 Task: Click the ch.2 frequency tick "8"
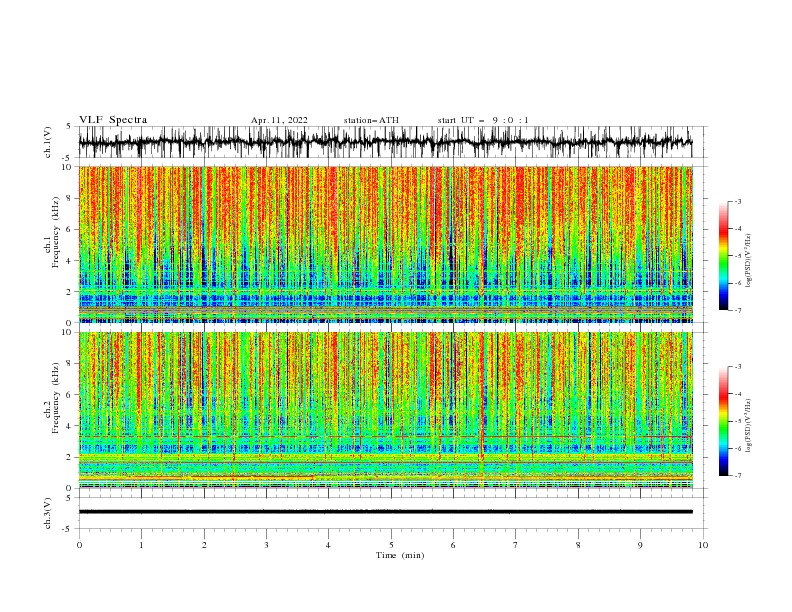[x=70, y=364]
